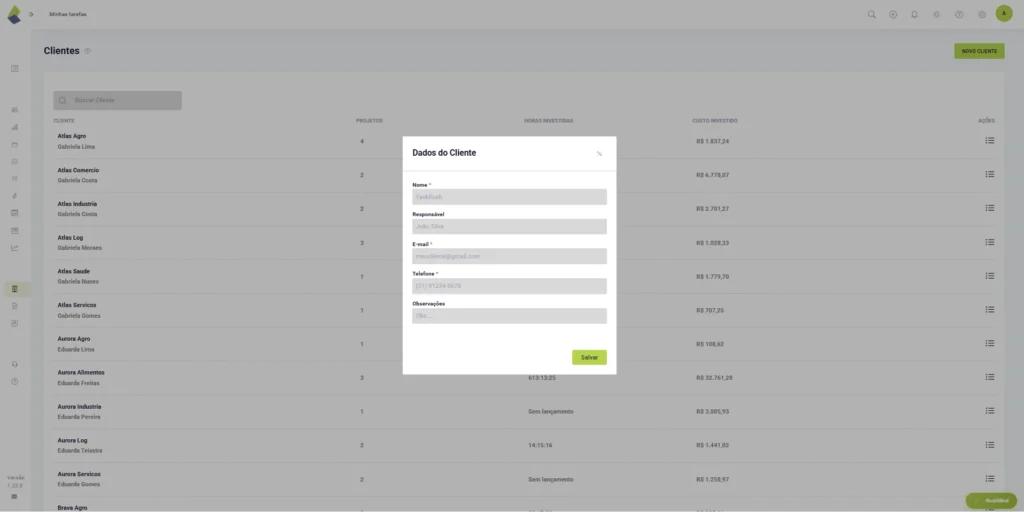The width and height of the screenshot is (1024, 512).
Task: Click the Nome input field
Action: pos(509,197)
